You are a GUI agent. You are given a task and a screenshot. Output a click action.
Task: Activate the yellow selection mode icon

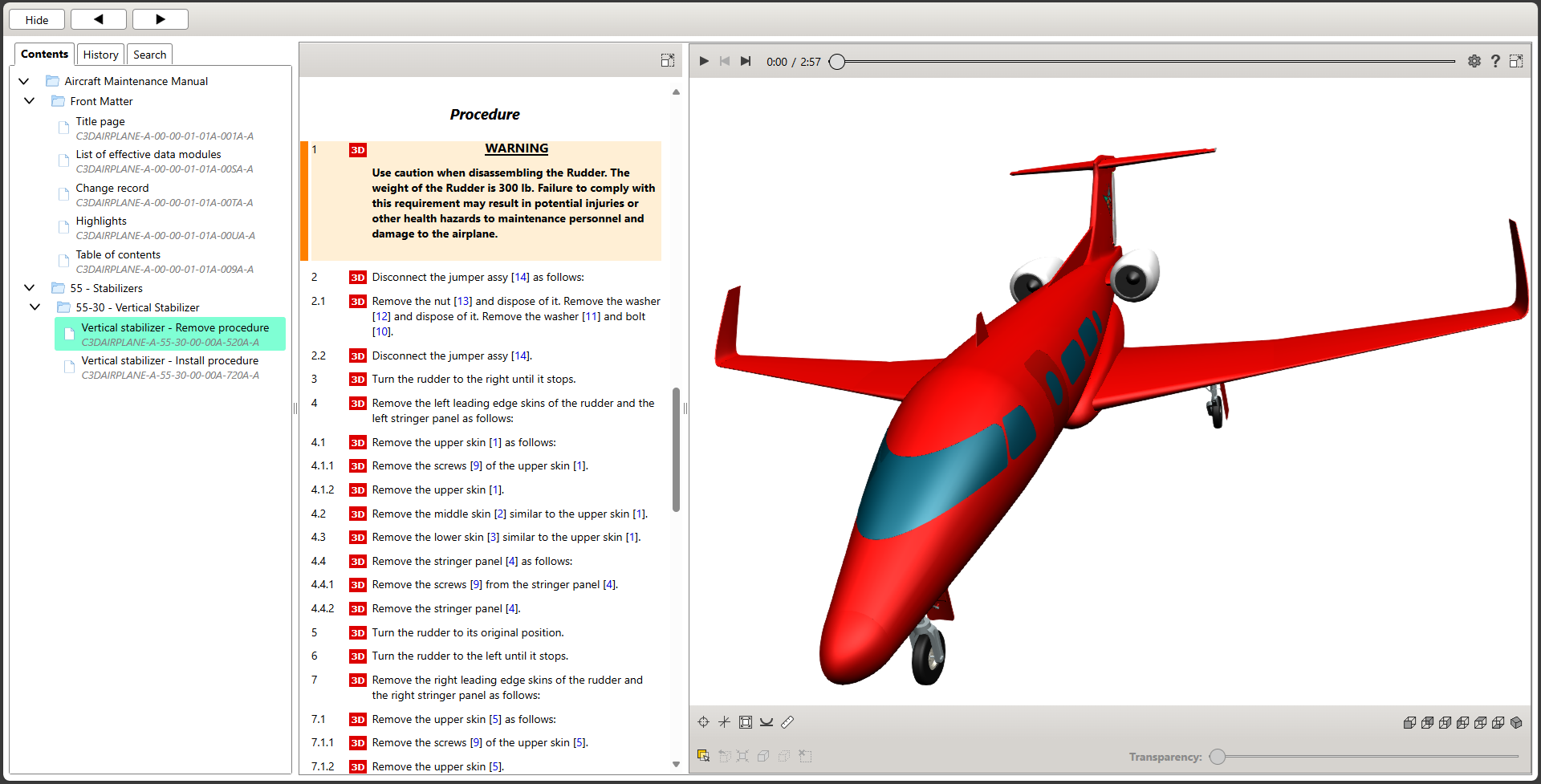pos(703,756)
